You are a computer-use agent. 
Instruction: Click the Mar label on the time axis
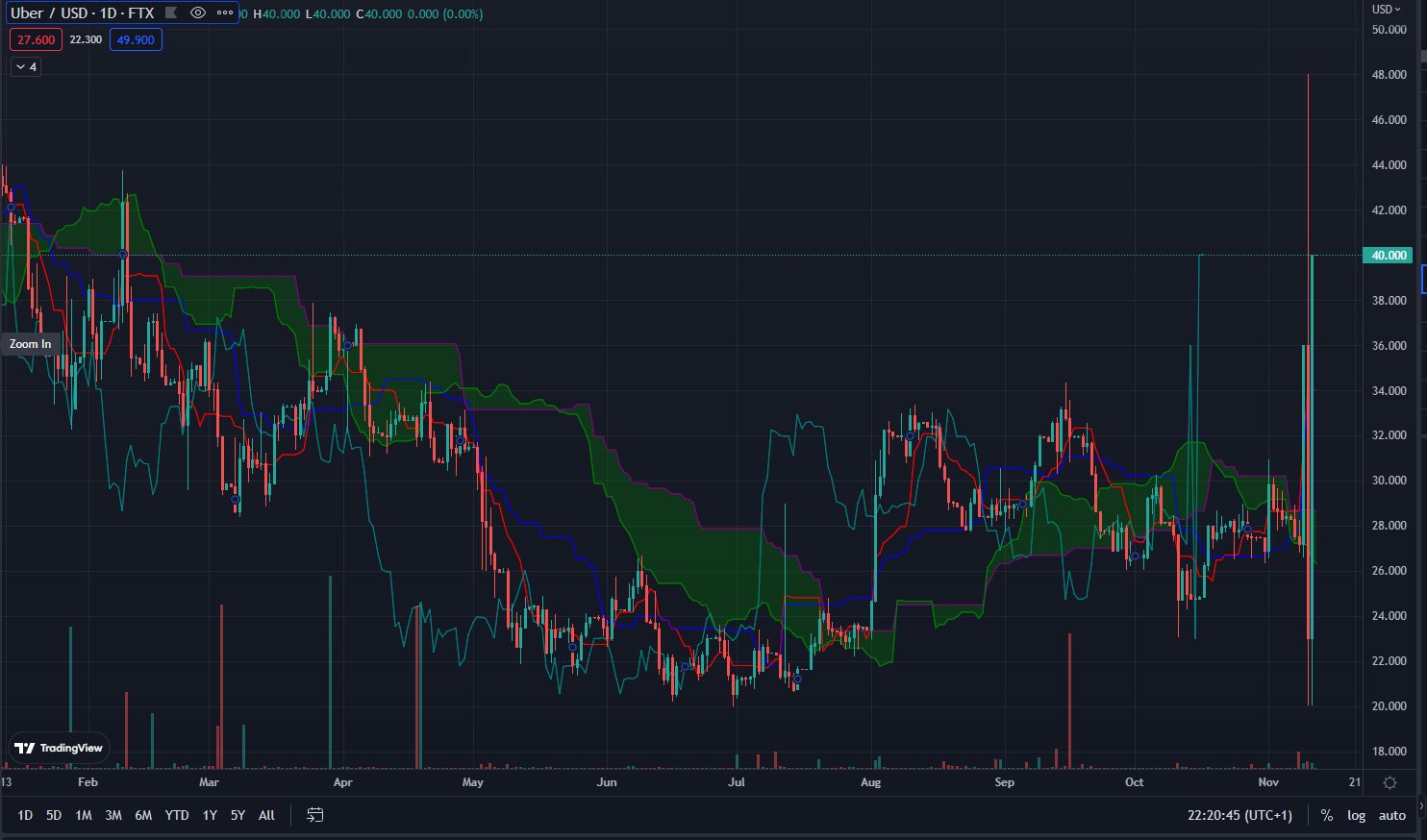tap(209, 782)
